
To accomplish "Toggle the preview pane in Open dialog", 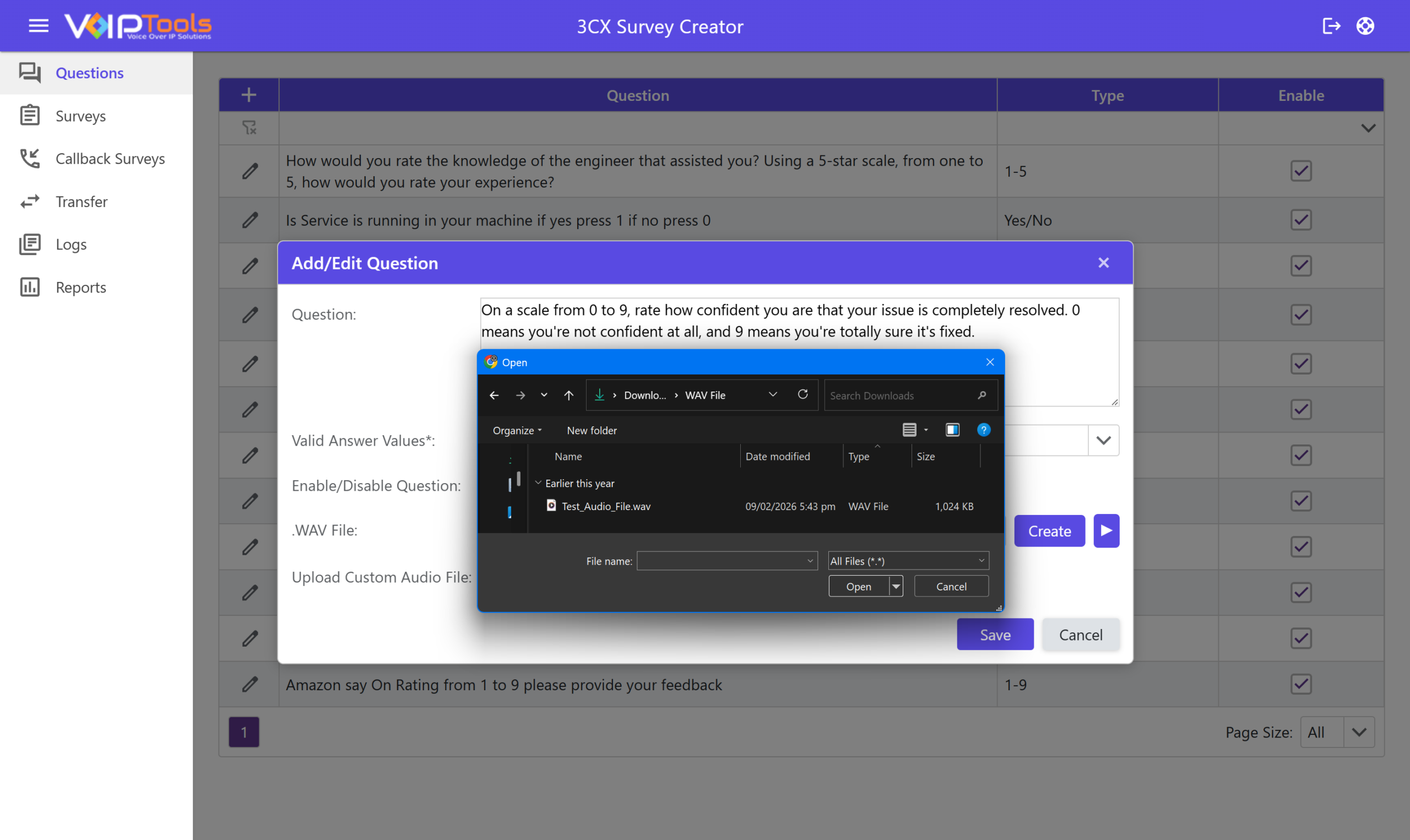I will [x=953, y=430].
